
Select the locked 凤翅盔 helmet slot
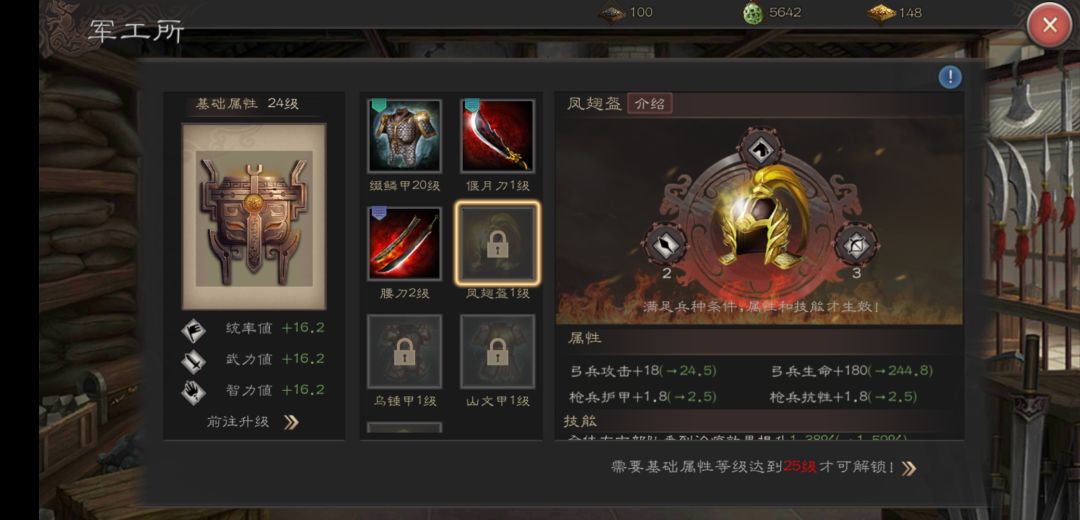[x=497, y=244]
